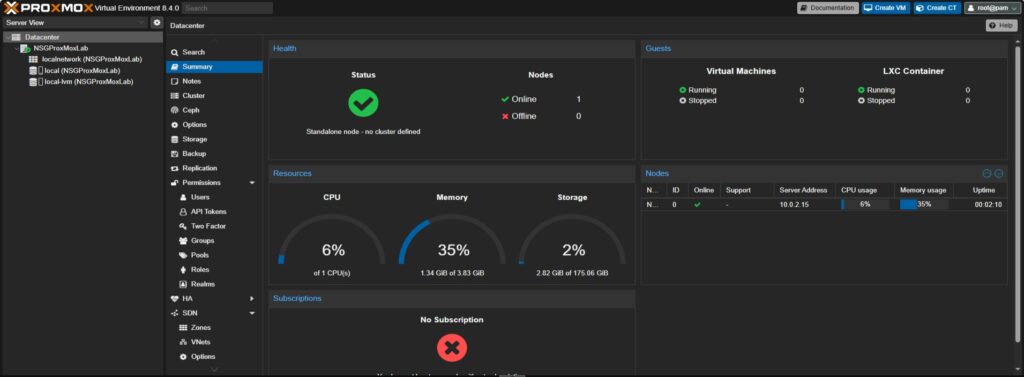Viewport: 1024px width, 377px height.
Task: Click the local storage database icon
Action: tap(33, 71)
